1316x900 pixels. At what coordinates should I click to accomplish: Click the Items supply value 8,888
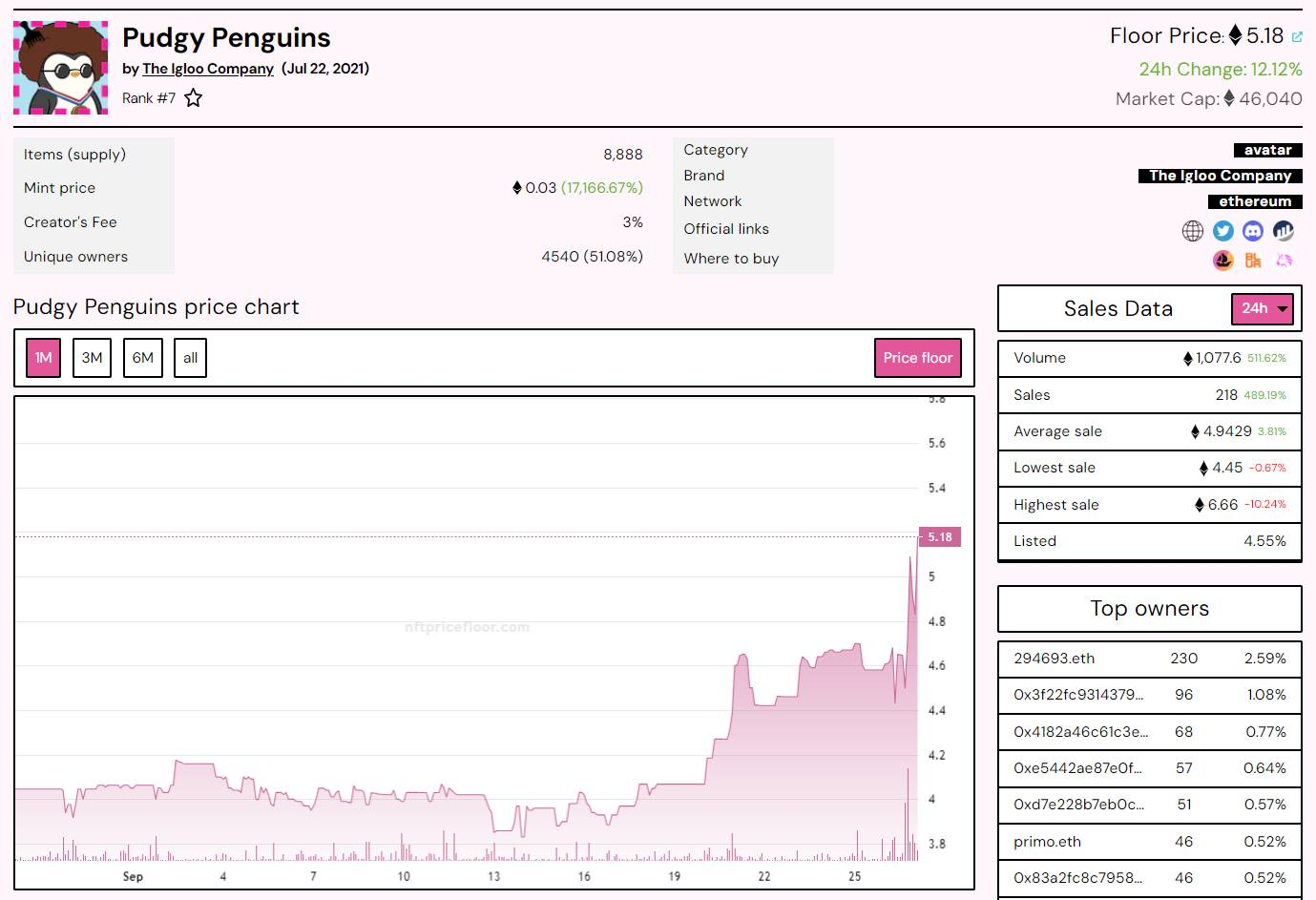(623, 155)
